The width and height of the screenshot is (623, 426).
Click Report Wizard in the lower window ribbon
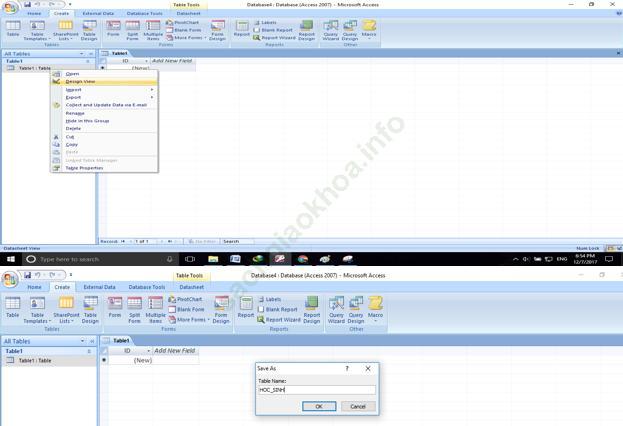coord(279,320)
